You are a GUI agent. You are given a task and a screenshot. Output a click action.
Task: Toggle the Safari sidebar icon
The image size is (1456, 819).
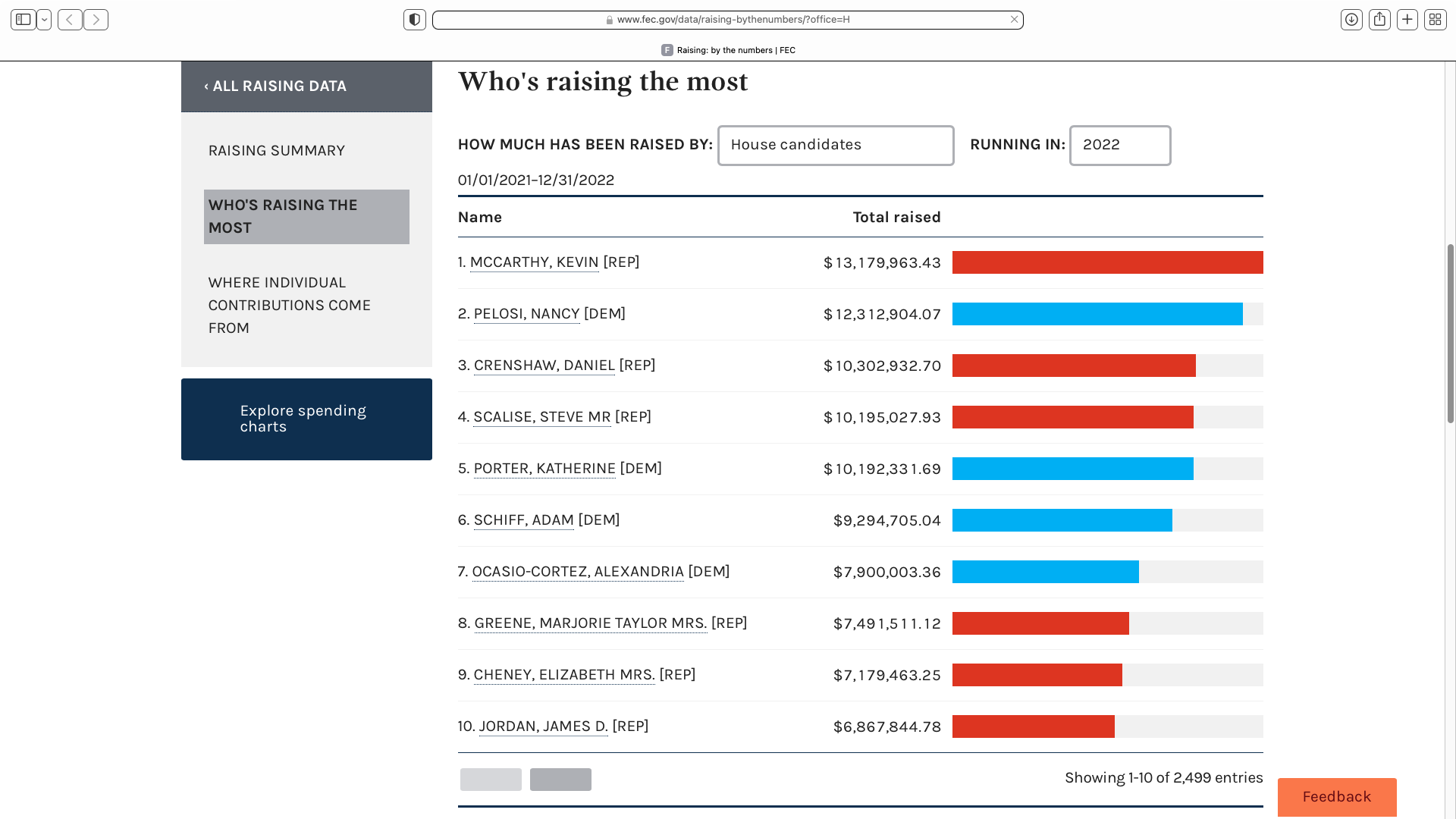pos(24,20)
